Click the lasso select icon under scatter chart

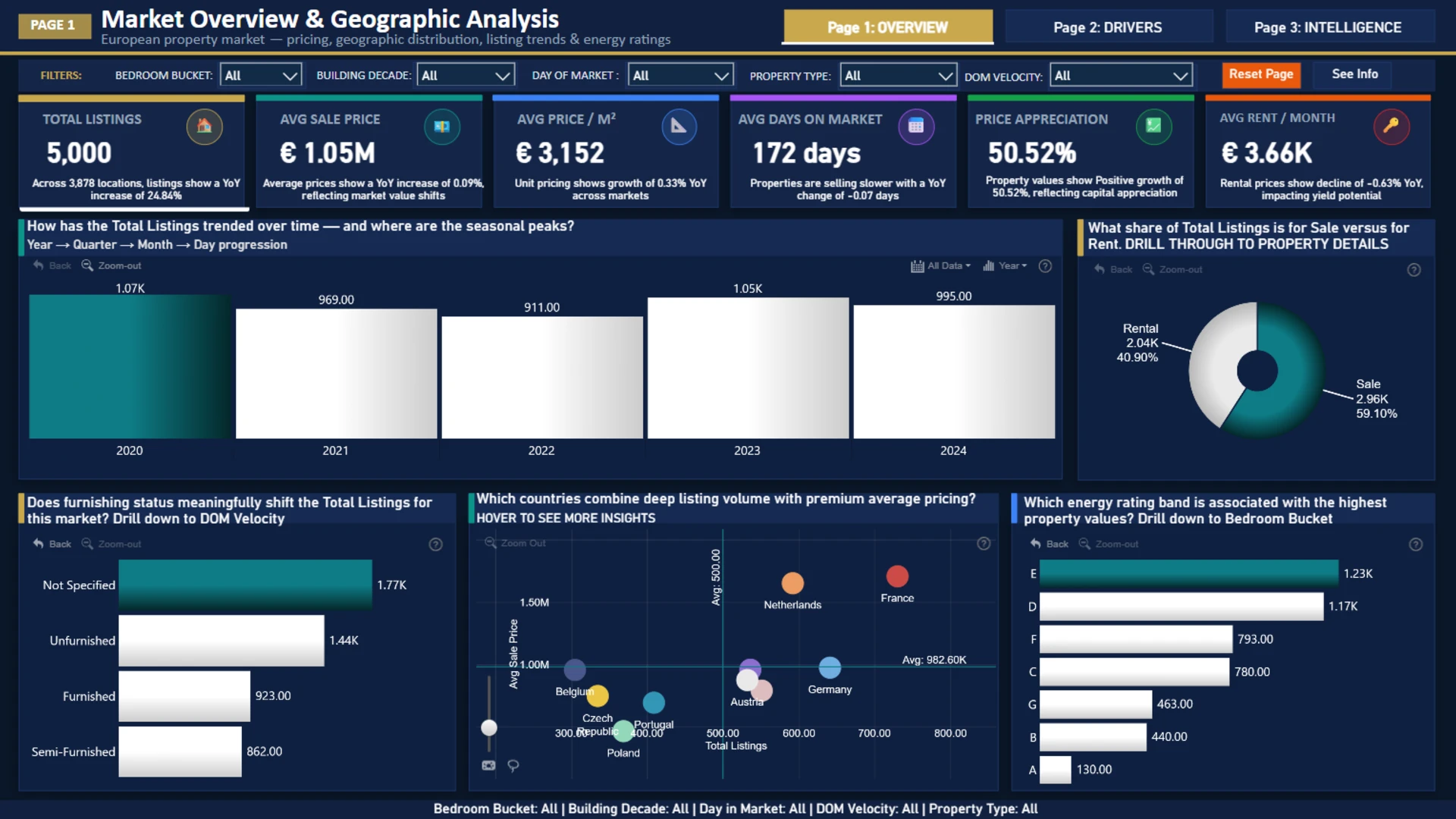click(513, 766)
